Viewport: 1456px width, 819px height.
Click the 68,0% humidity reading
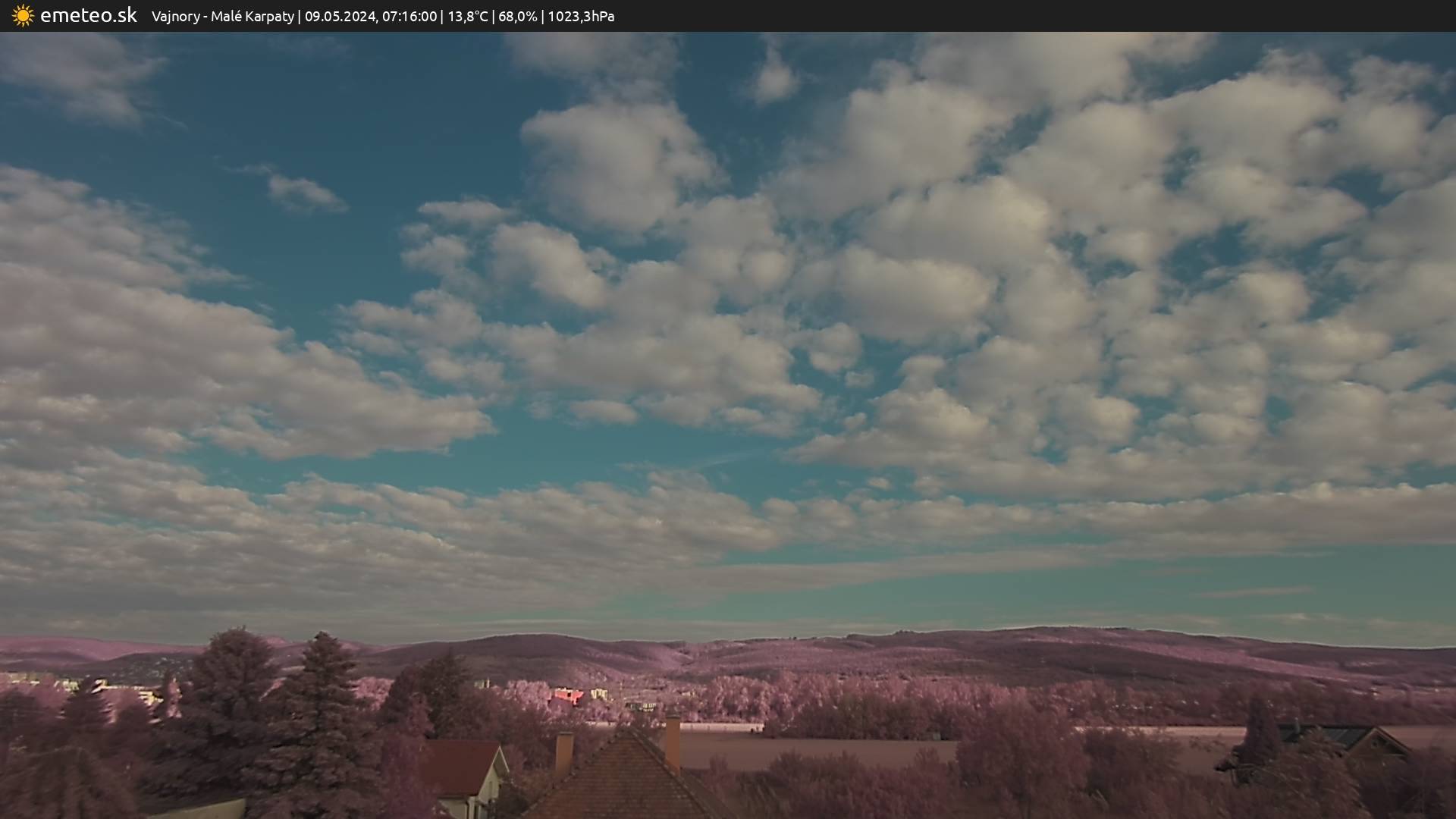[517, 17]
